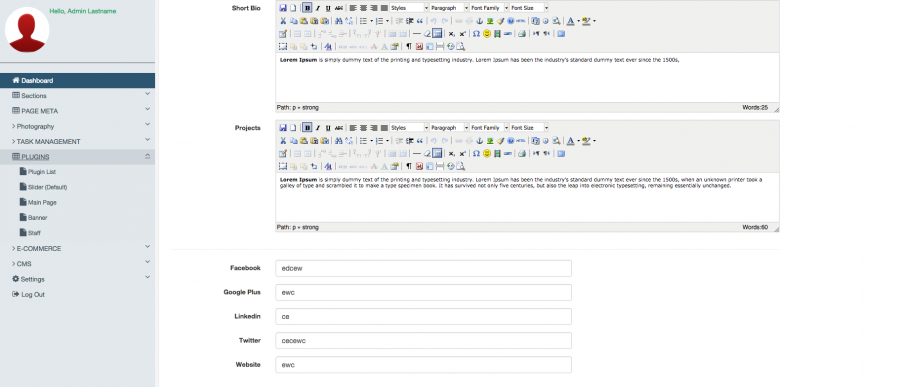Screen dimensions: 900x387
Task: Pick background highlight color in Short Bio editor
Action: pyautogui.click(x=586, y=21)
